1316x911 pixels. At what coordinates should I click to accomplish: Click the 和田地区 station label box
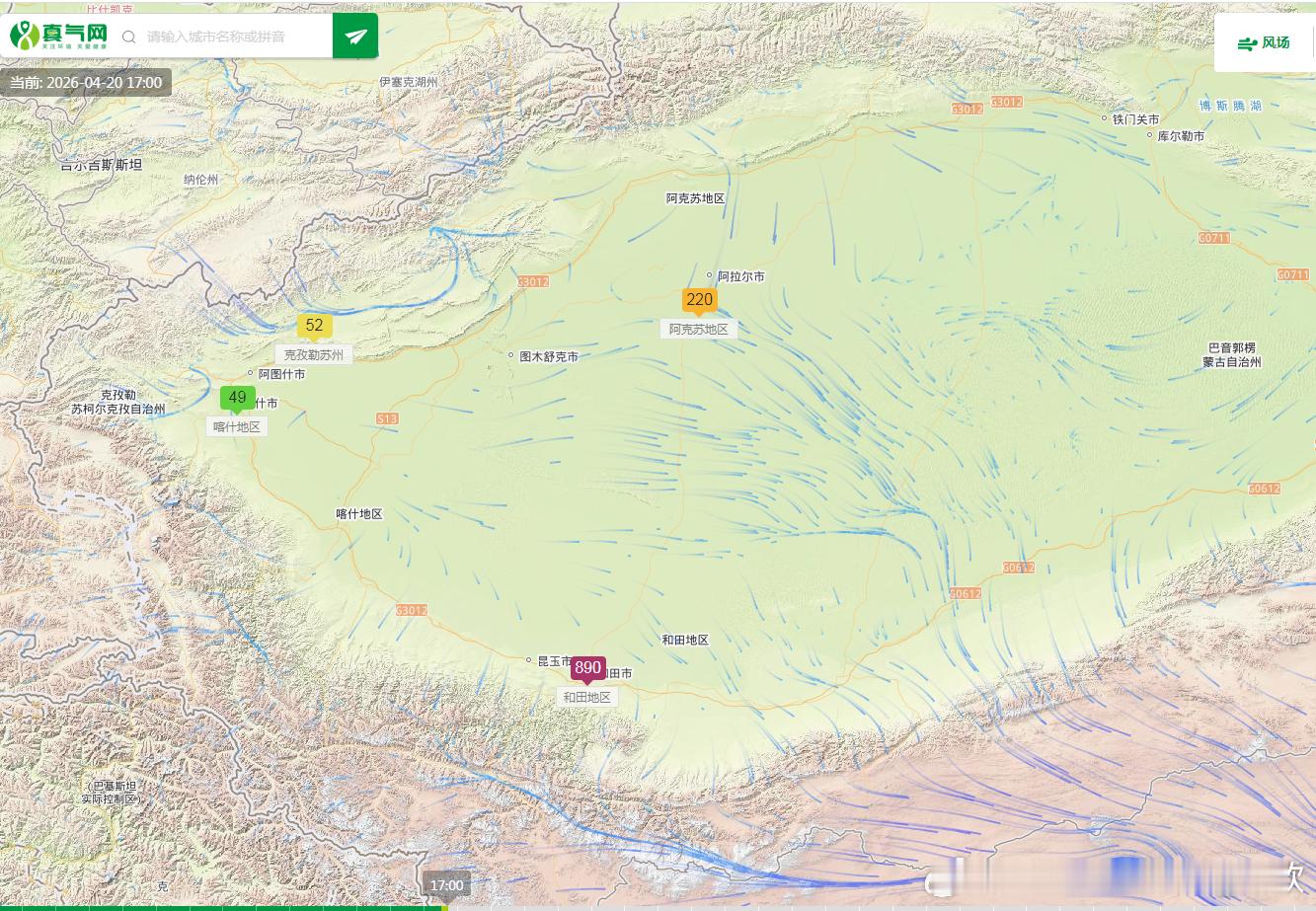(587, 697)
